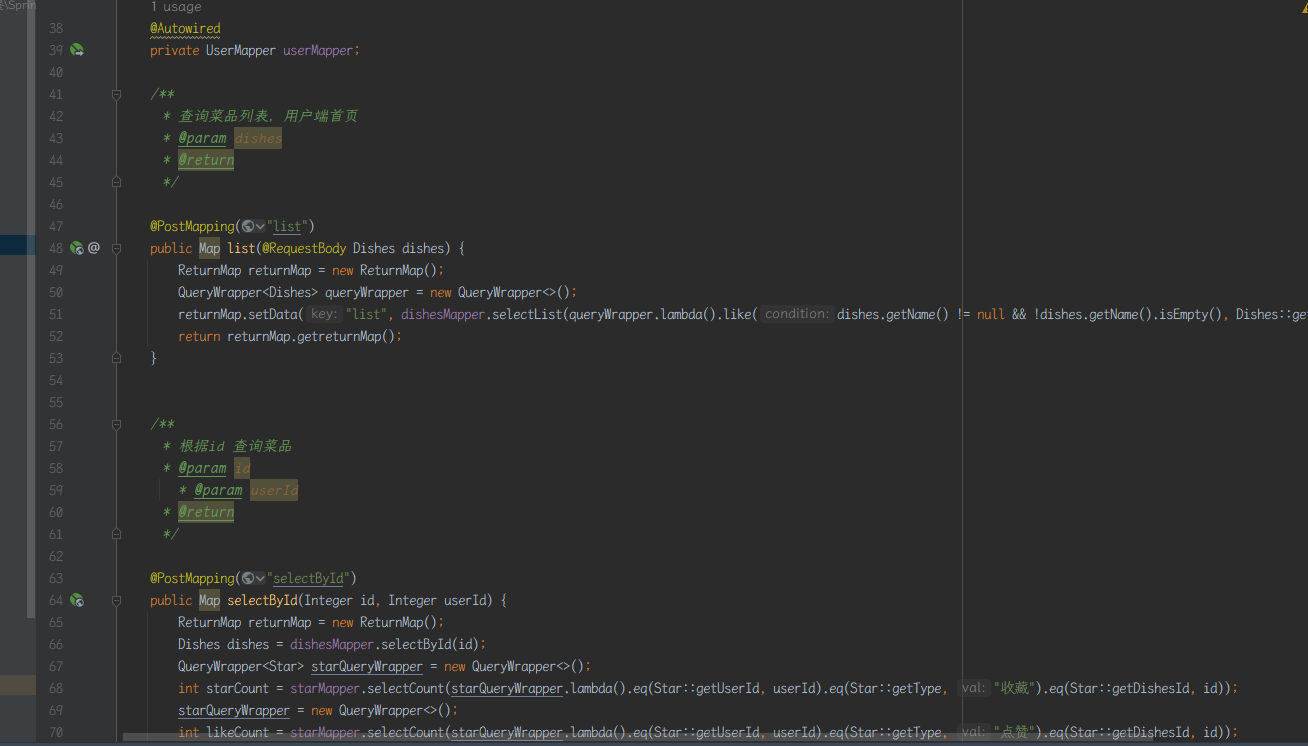Click the likeCount variable on line 70
The image size is (1308, 746).
237,732
